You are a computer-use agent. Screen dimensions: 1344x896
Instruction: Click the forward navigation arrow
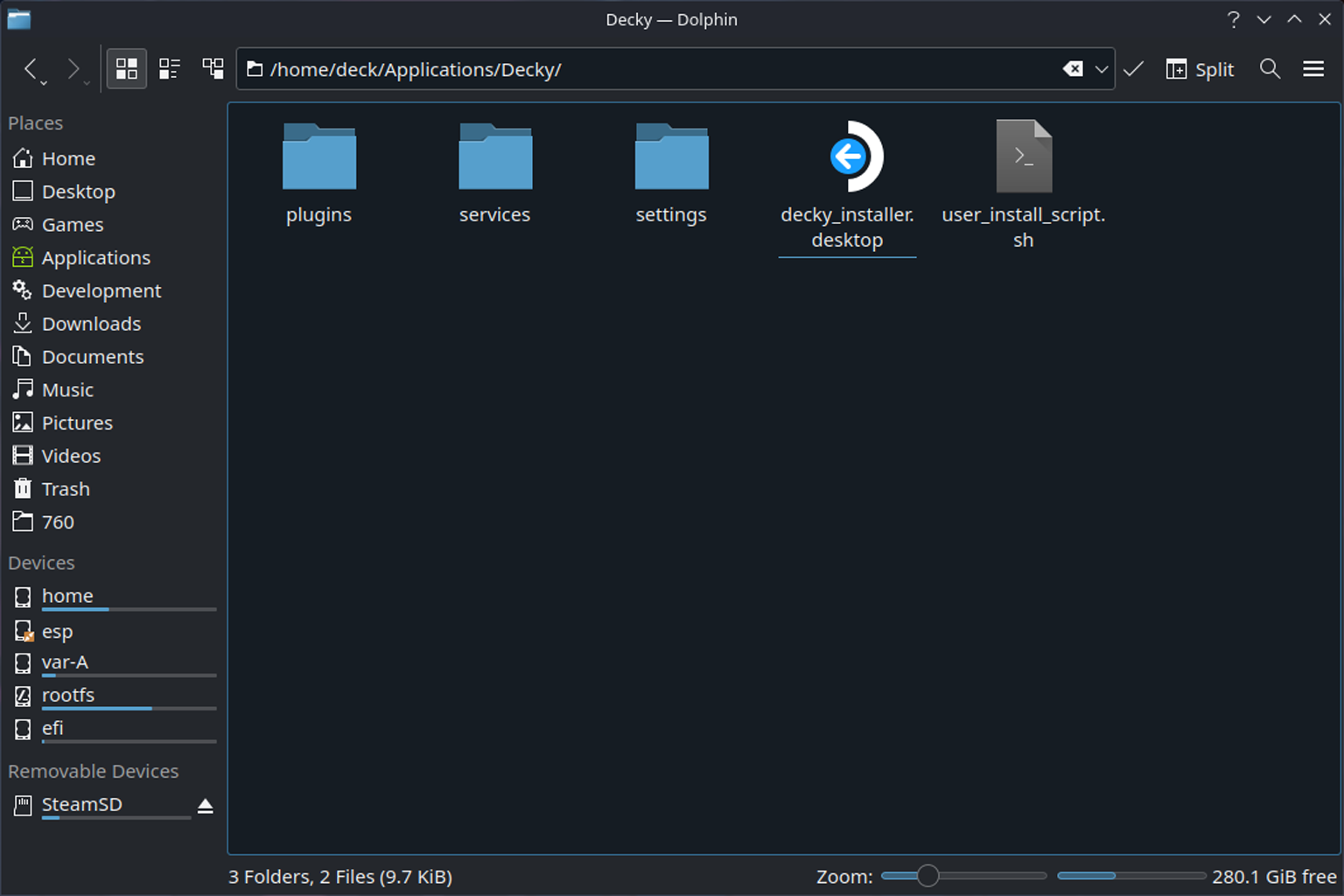(73, 69)
